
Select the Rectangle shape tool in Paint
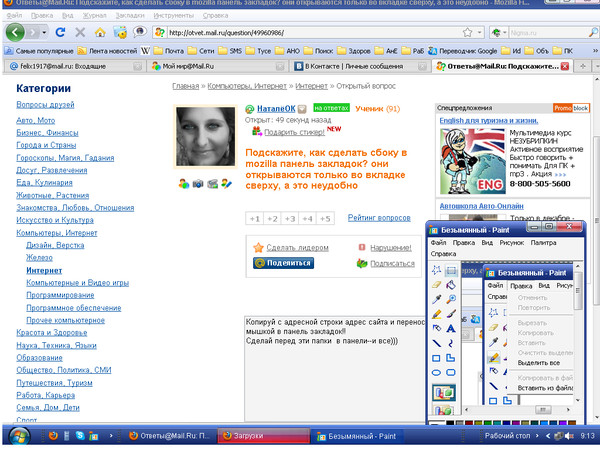(437, 358)
